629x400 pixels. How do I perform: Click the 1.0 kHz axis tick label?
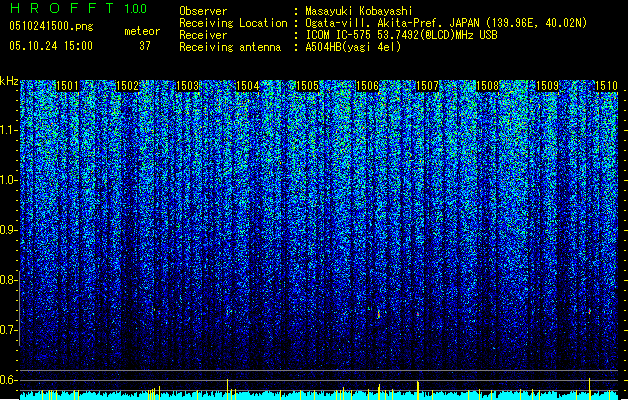pyautogui.click(x=9, y=180)
